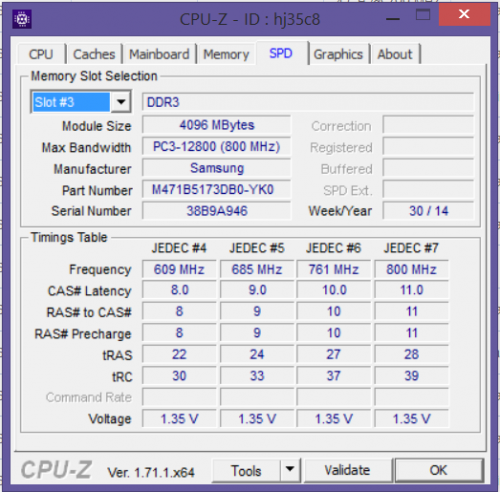The width and height of the screenshot is (500, 492).
Task: Select the Memory tab
Action: click(226, 54)
